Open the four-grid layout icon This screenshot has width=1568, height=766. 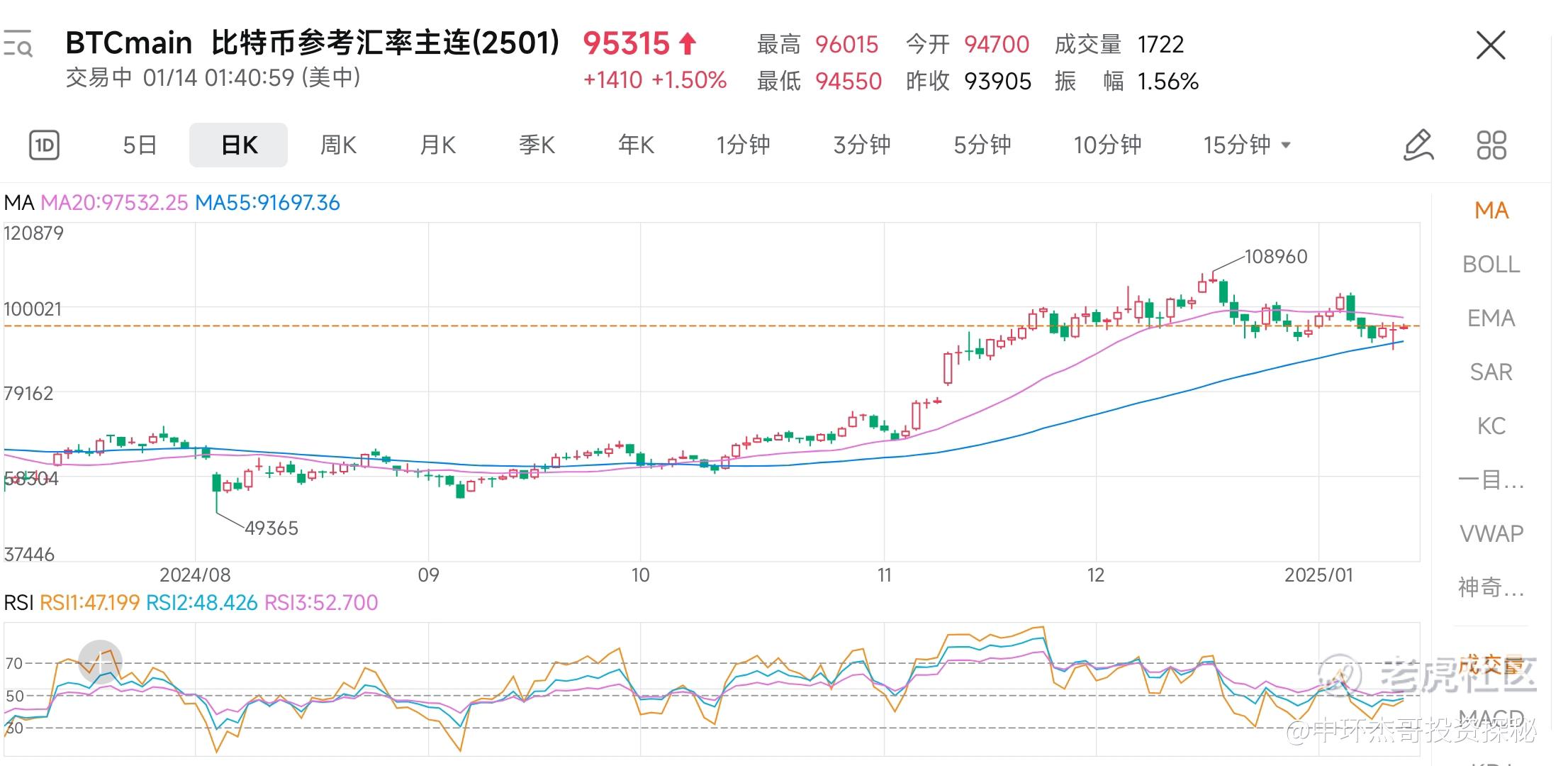click(x=1491, y=145)
